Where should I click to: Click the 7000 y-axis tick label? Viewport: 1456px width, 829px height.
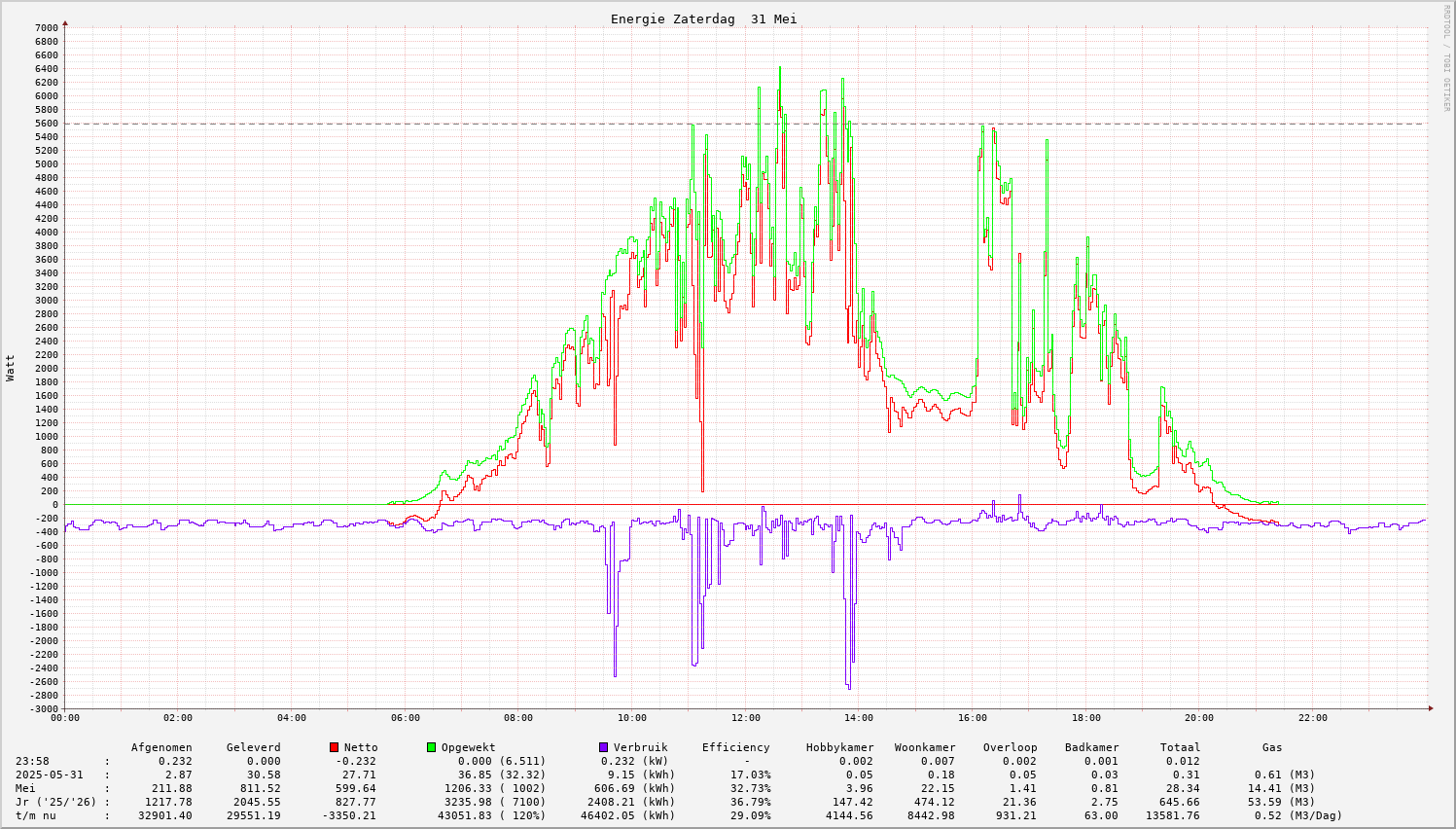[x=47, y=27]
